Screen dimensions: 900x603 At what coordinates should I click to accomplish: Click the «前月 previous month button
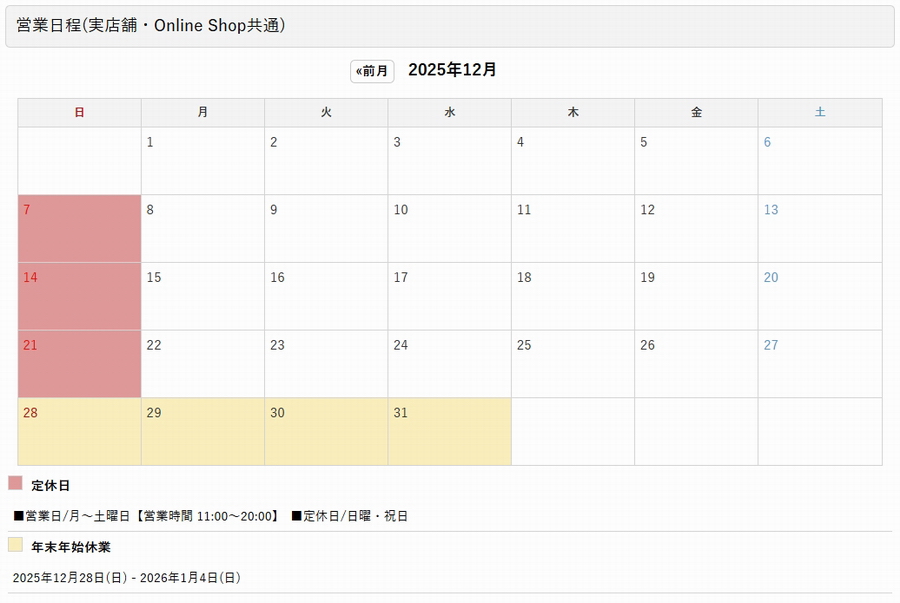371,71
